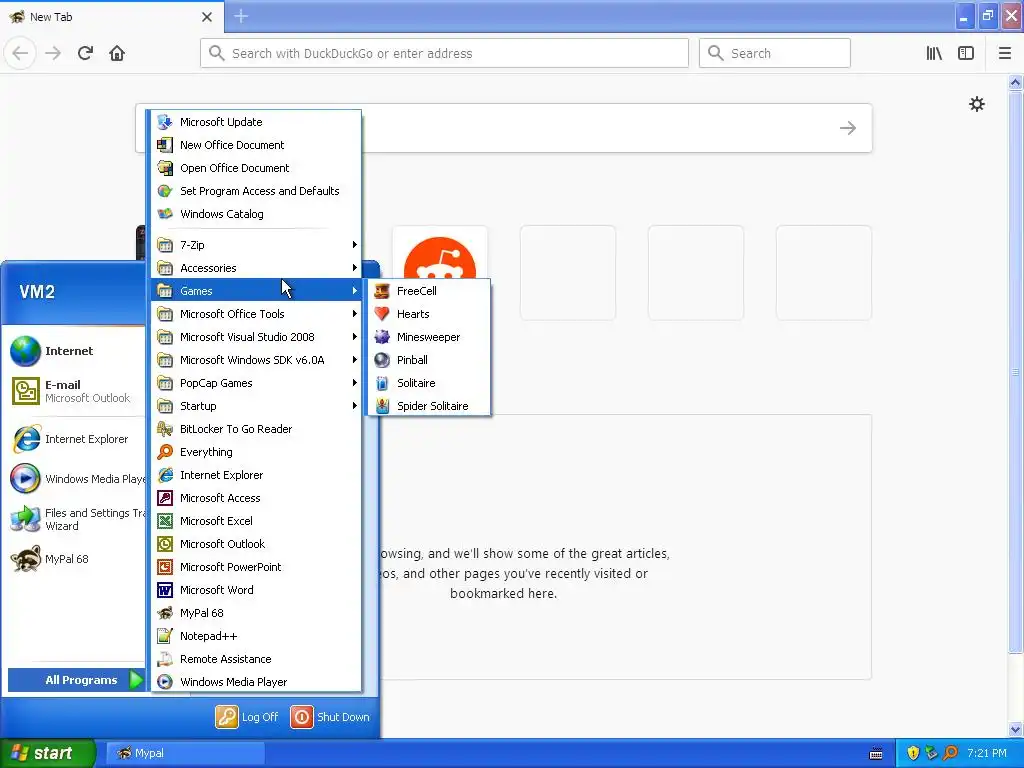Launch Everything search program
This screenshot has height=768, width=1024.
pyautogui.click(x=256, y=452)
